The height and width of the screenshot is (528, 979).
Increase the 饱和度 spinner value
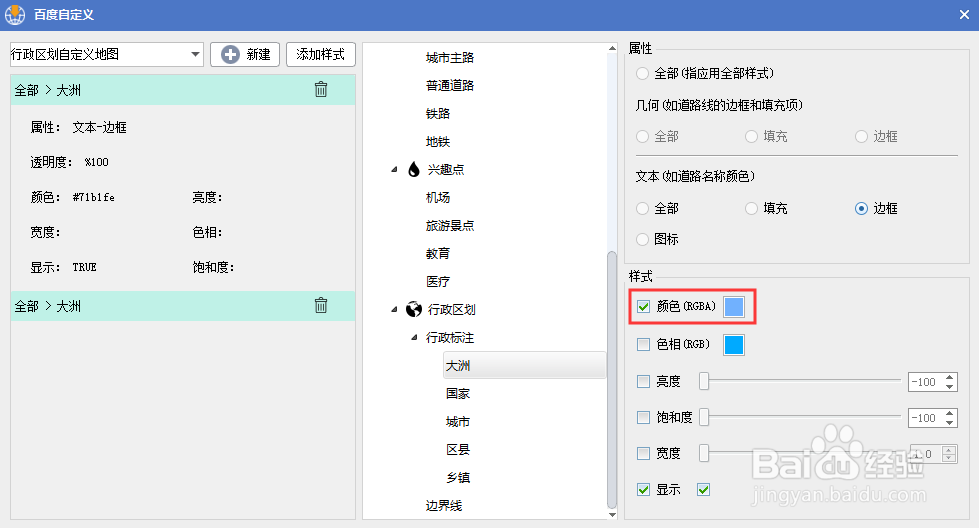tap(950, 413)
